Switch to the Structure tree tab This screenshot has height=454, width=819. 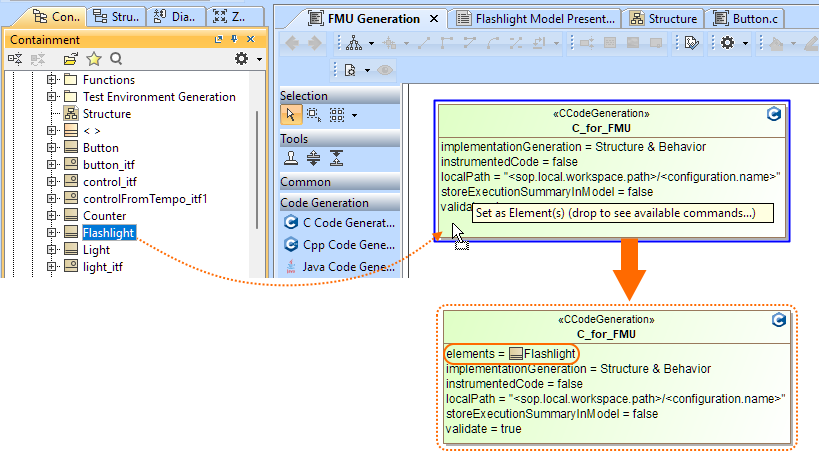point(116,17)
